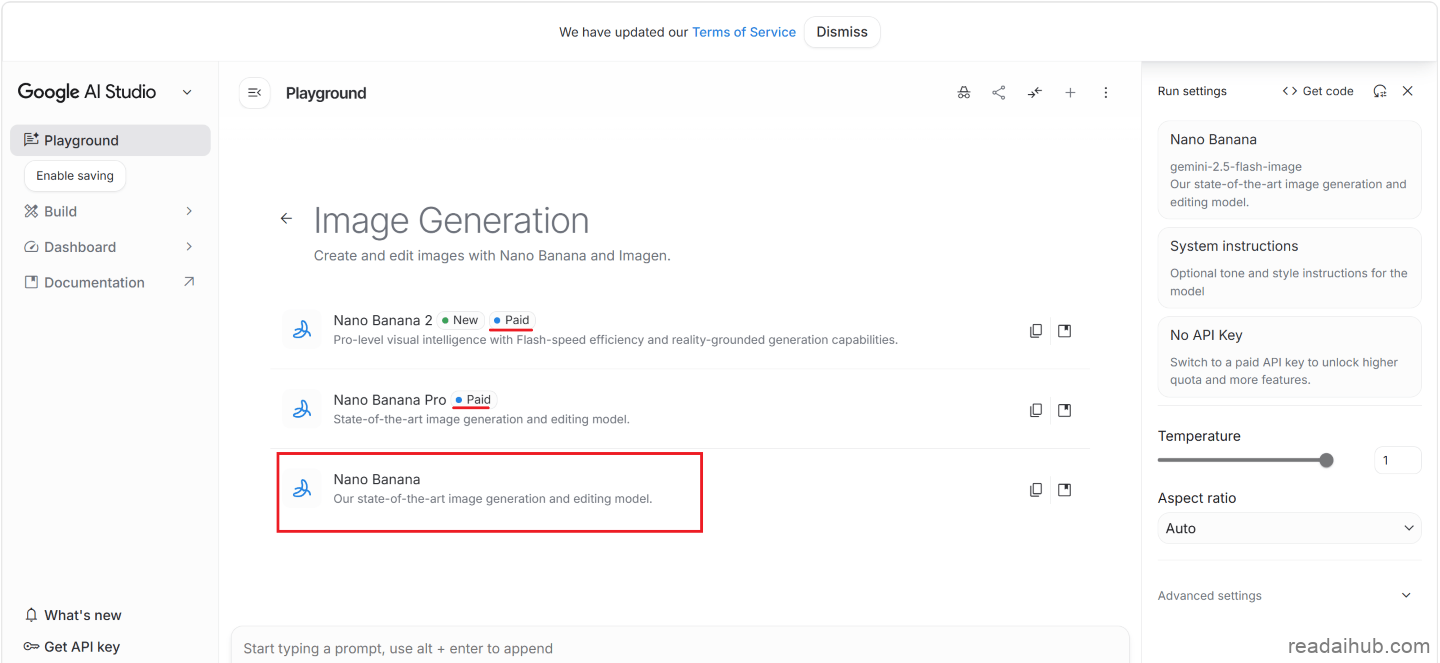Open the Nano Banana Pro documentation icon

click(x=1064, y=410)
